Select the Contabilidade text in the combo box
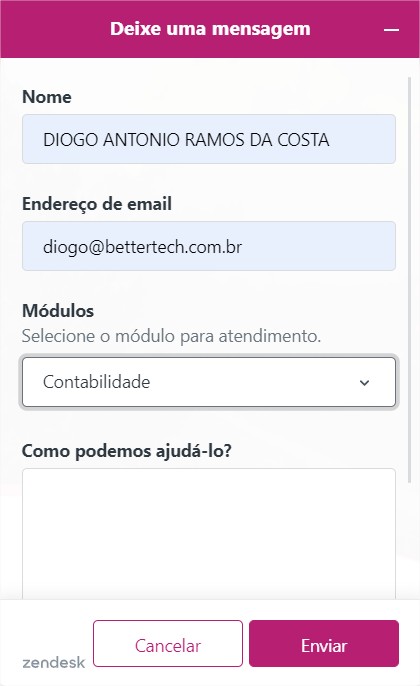Image resolution: width=420 pixels, height=686 pixels. click(96, 382)
